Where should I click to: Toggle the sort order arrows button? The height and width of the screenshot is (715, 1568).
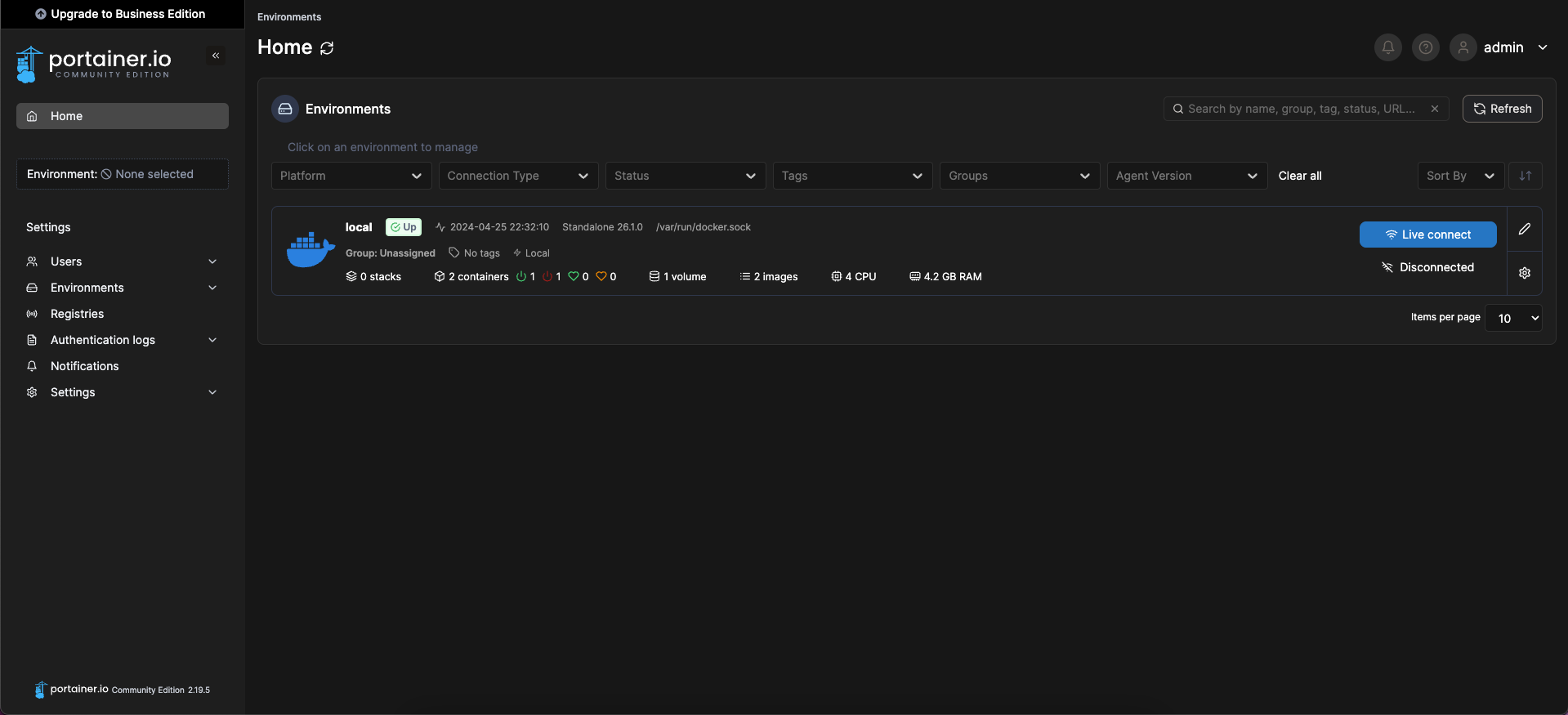tap(1525, 176)
